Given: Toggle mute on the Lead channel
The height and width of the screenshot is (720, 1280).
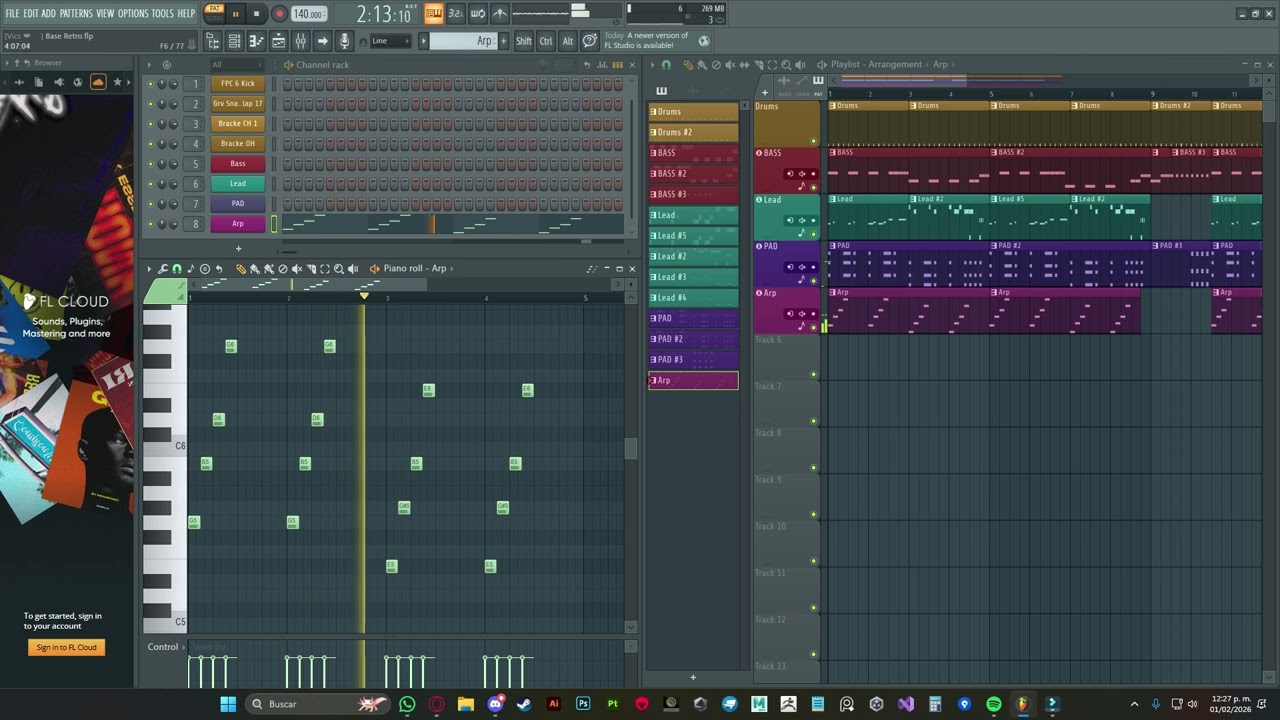Looking at the screenshot, I should click(x=151, y=184).
